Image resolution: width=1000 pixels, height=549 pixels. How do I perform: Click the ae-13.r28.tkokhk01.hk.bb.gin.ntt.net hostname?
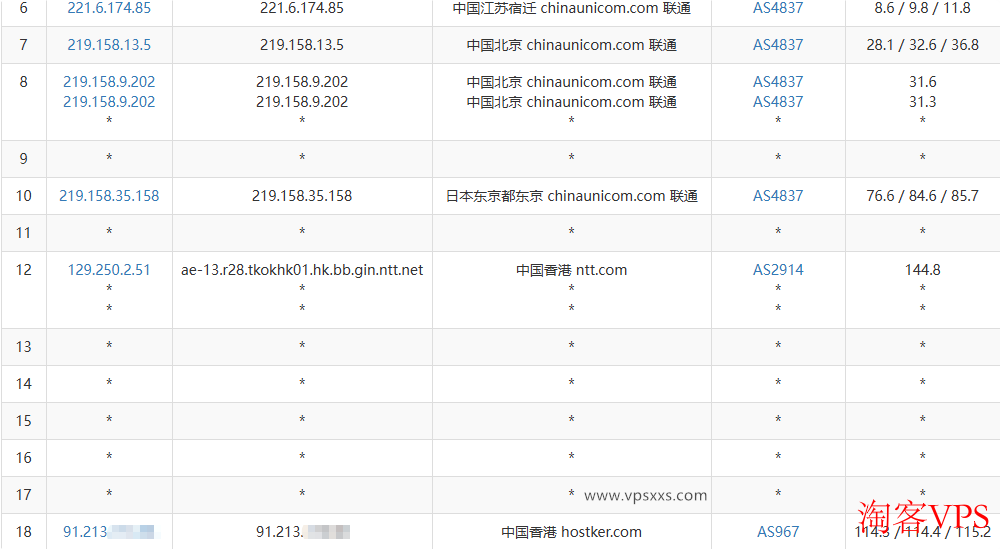click(302, 270)
